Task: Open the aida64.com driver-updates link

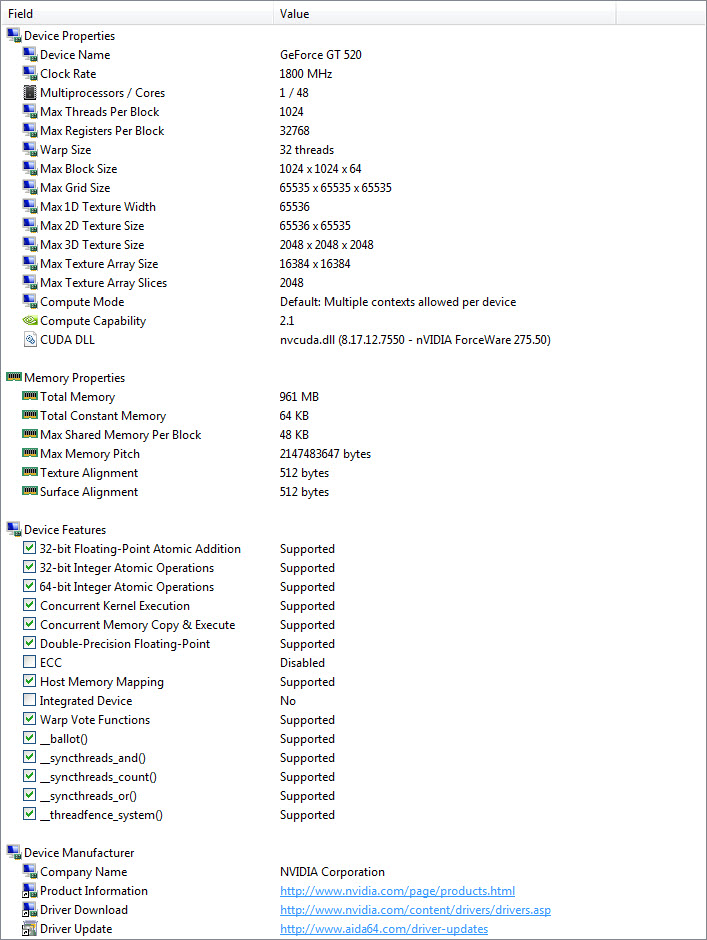Action: pyautogui.click(x=384, y=929)
